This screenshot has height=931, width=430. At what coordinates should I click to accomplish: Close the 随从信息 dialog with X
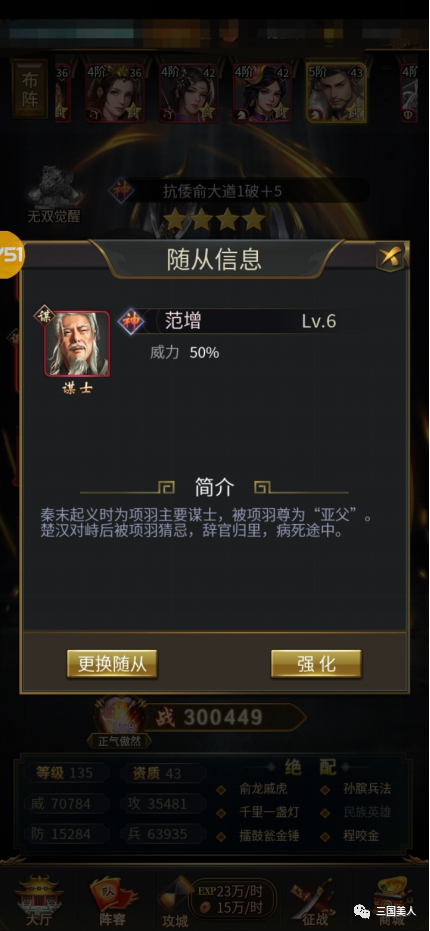tap(391, 257)
